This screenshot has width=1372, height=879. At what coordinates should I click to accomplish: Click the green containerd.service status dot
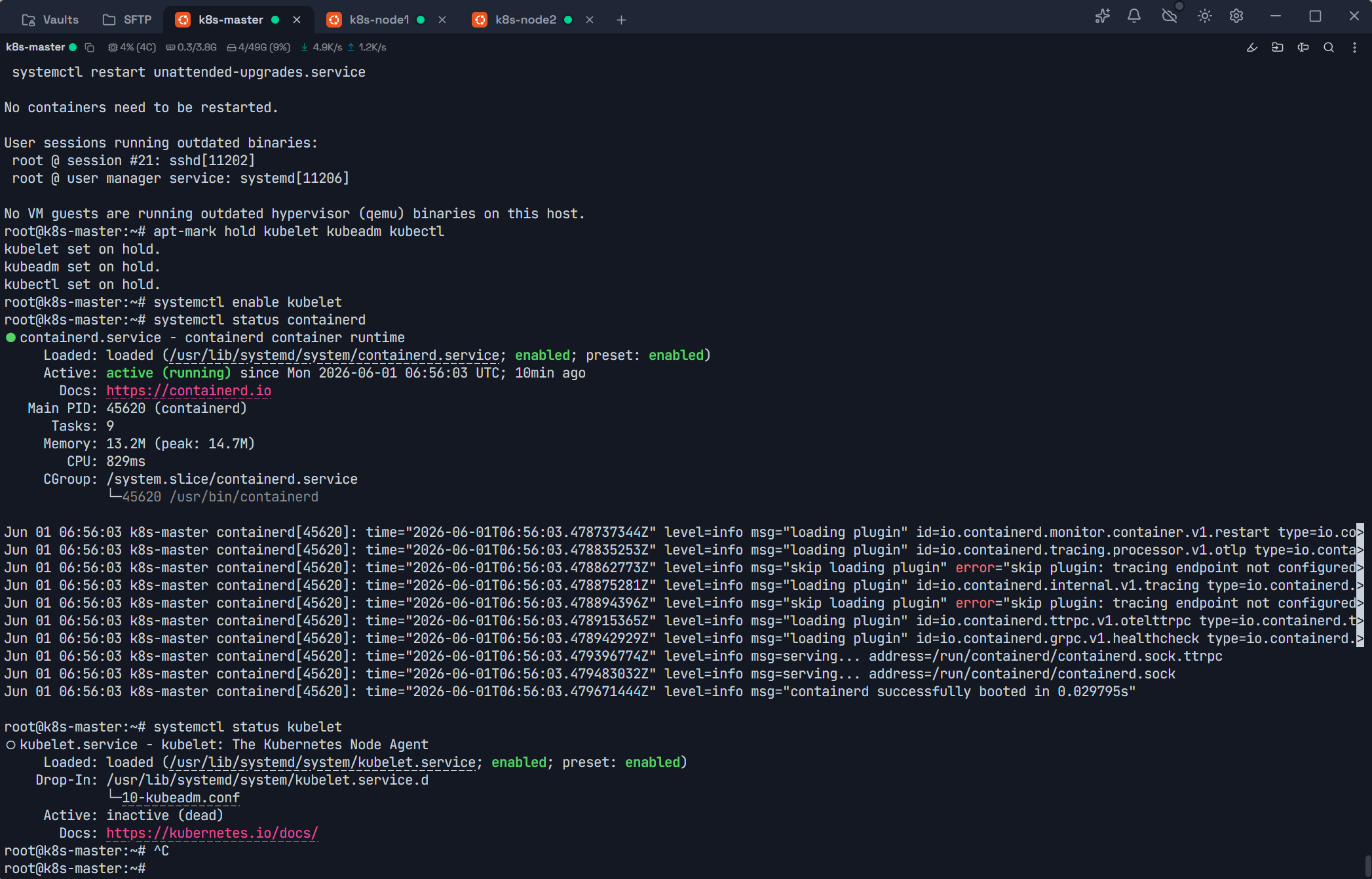pos(10,338)
